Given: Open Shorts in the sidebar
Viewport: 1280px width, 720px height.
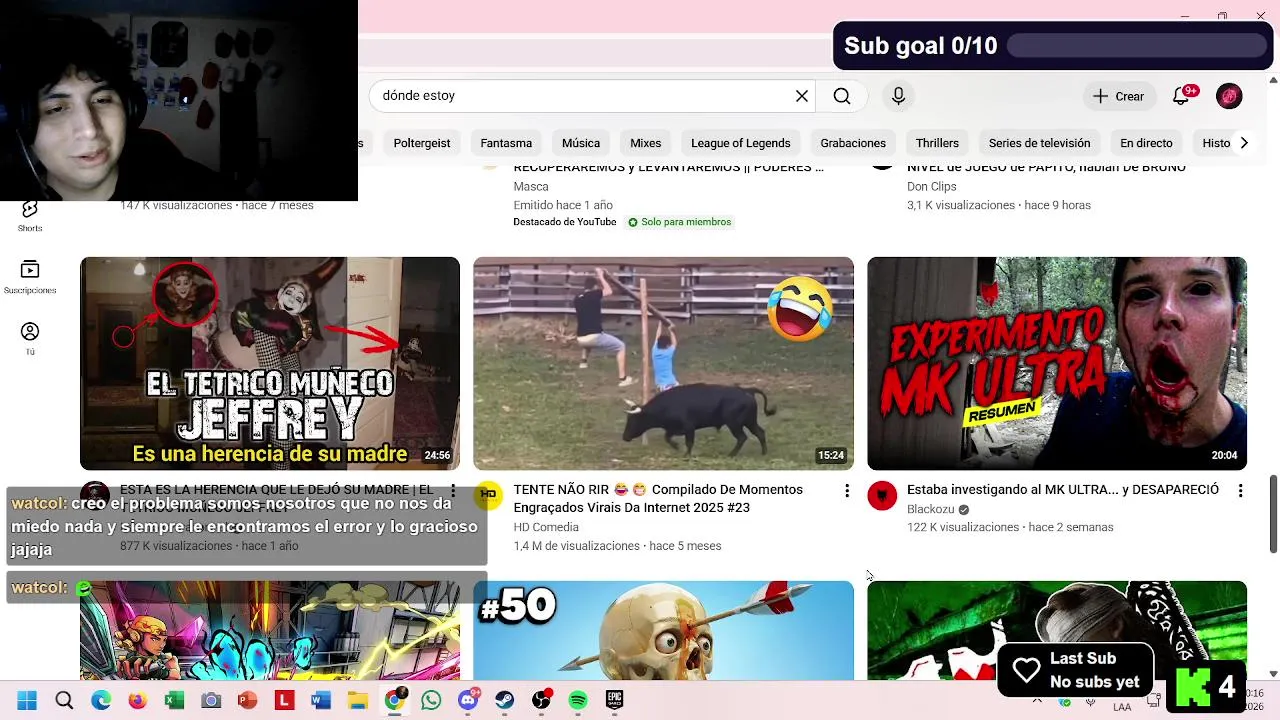Looking at the screenshot, I should coord(30,215).
